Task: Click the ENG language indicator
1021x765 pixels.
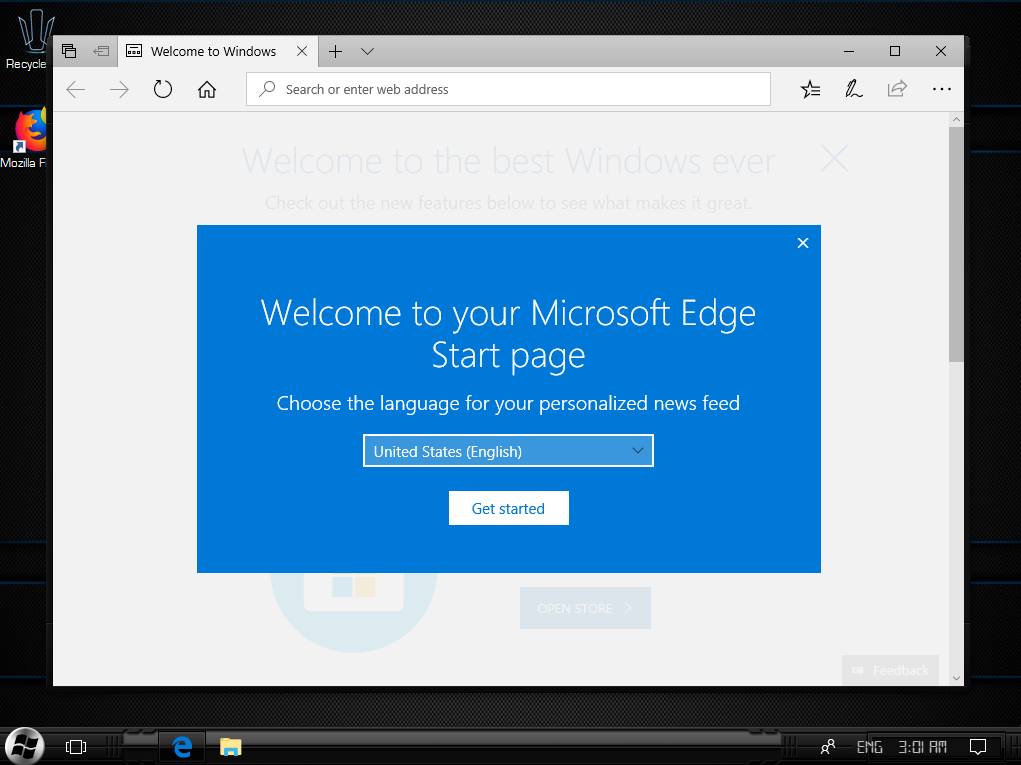Action: click(869, 747)
